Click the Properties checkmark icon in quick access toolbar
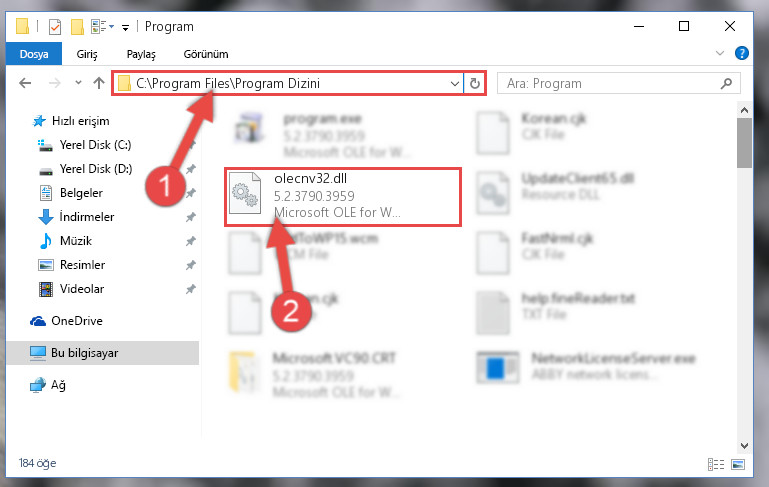 pyautogui.click(x=55, y=26)
